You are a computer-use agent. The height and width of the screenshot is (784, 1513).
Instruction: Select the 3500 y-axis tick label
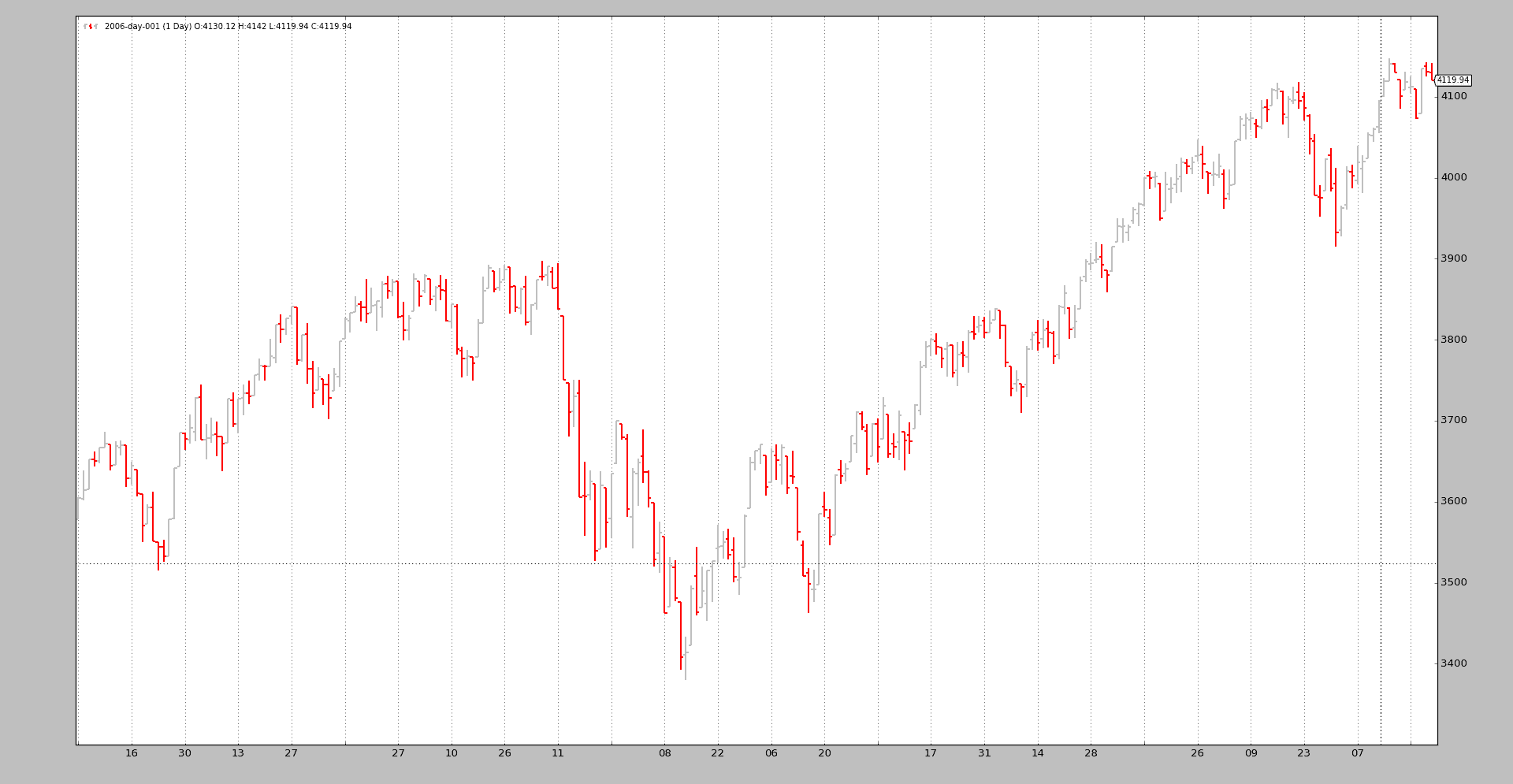pos(1453,582)
